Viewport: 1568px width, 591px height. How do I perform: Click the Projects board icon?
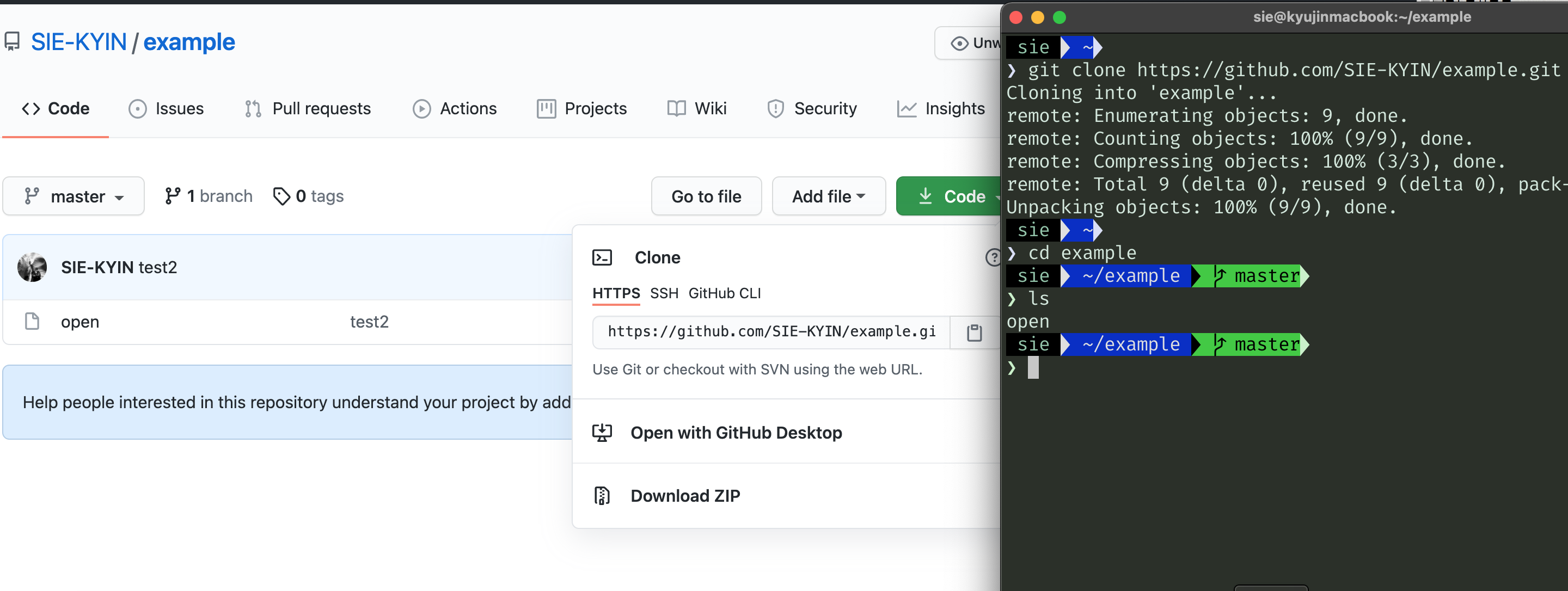tap(546, 109)
